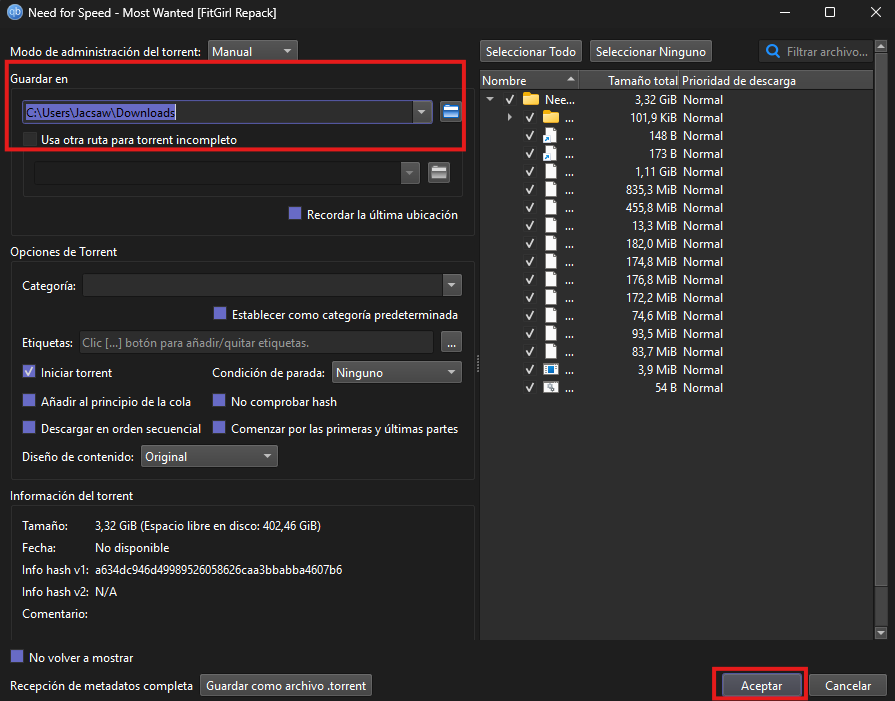Enable No comprobar hash checkbox
895x701 pixels.
219,401
